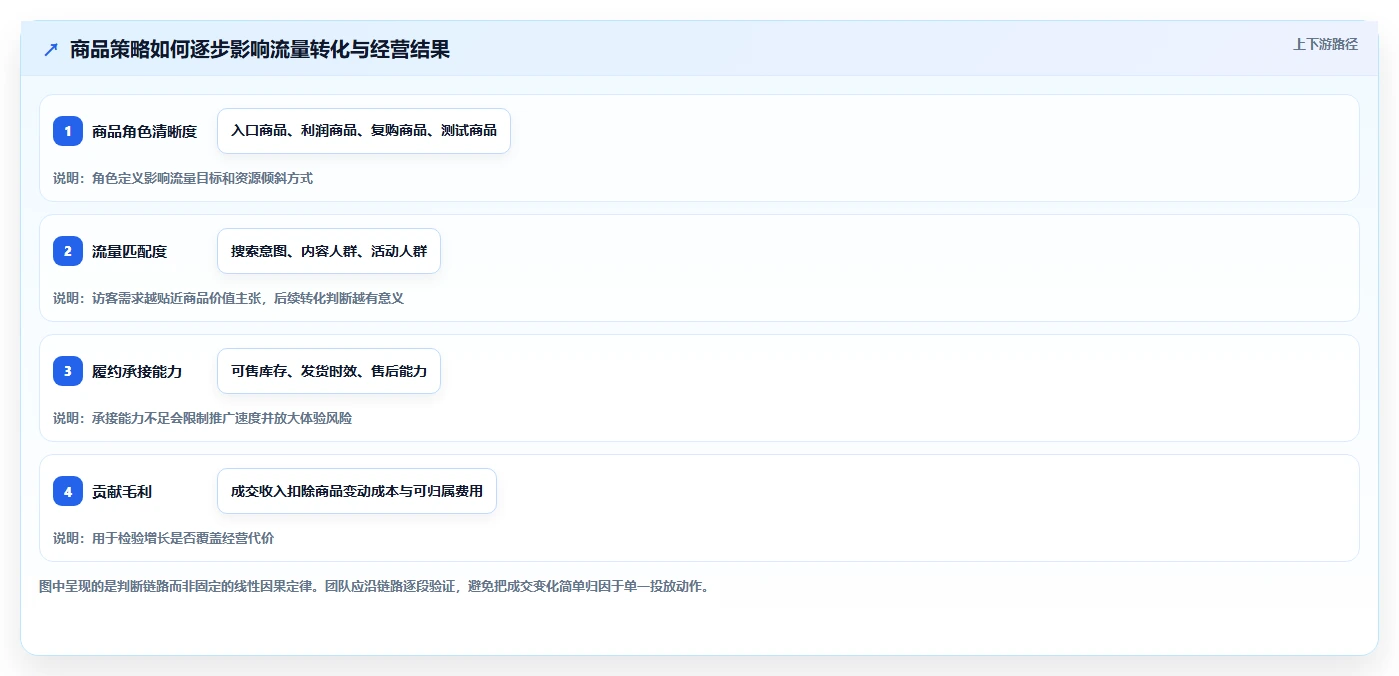The image size is (1399, 676).
Task: Click the number 2 step badge
Action: [68, 251]
